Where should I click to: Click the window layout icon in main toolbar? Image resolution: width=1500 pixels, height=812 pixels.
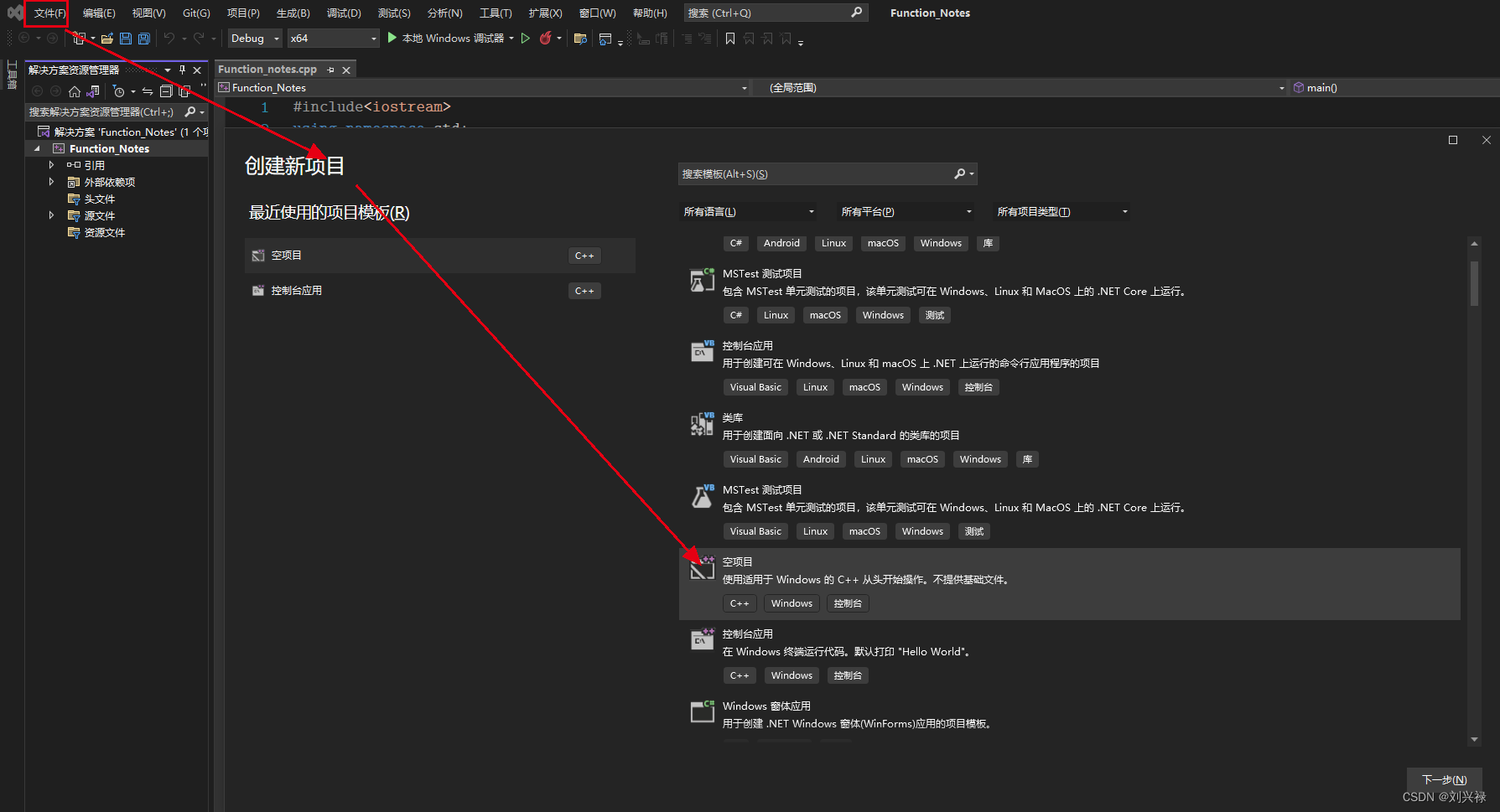(x=605, y=39)
